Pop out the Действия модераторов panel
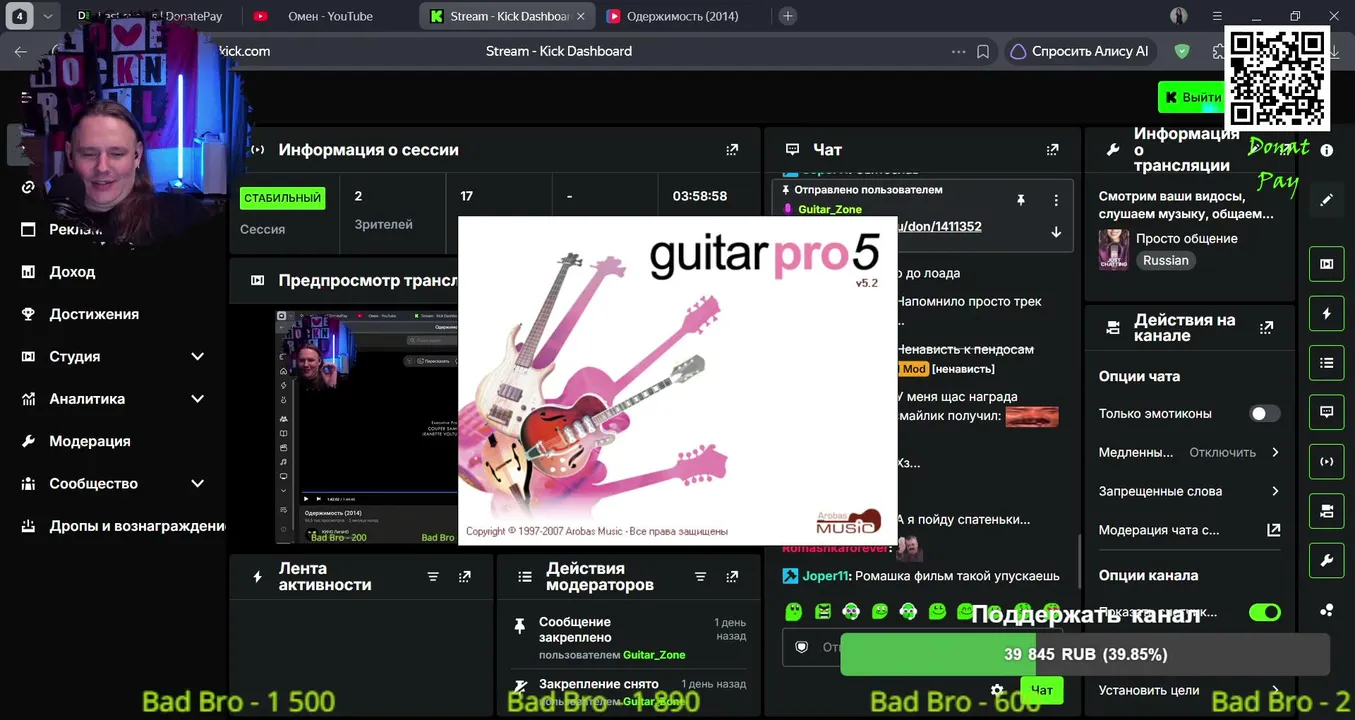Screen dimensions: 1355x720 pos(732,577)
